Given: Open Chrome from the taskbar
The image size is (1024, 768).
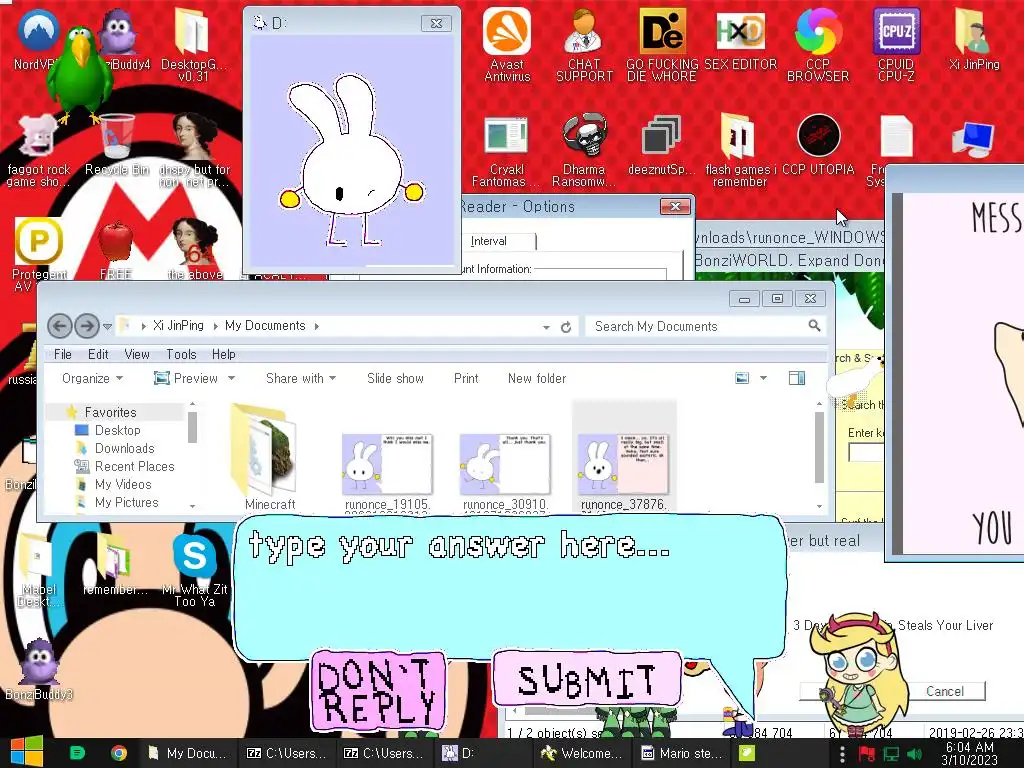Looking at the screenshot, I should (x=118, y=753).
